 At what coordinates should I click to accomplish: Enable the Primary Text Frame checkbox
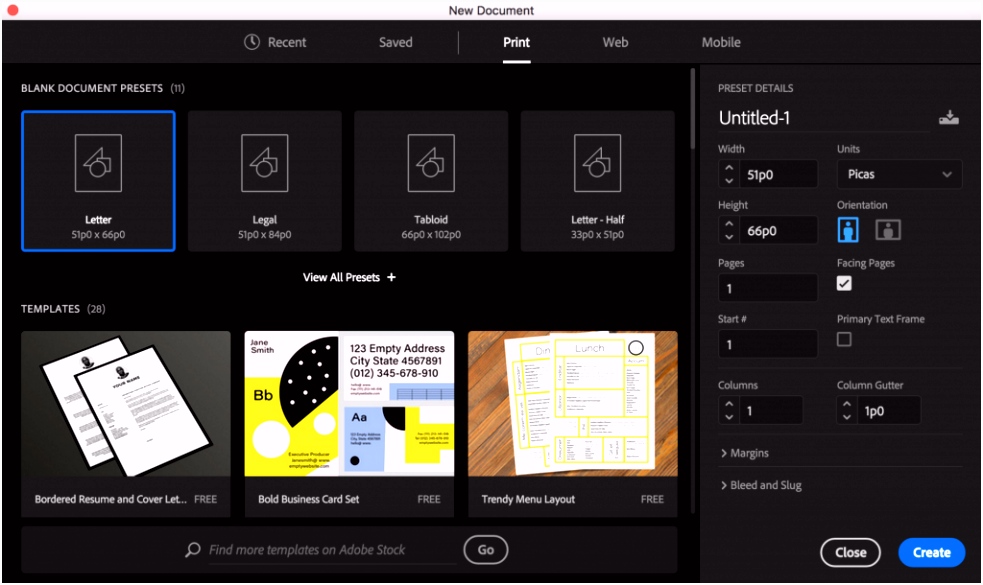pos(844,339)
